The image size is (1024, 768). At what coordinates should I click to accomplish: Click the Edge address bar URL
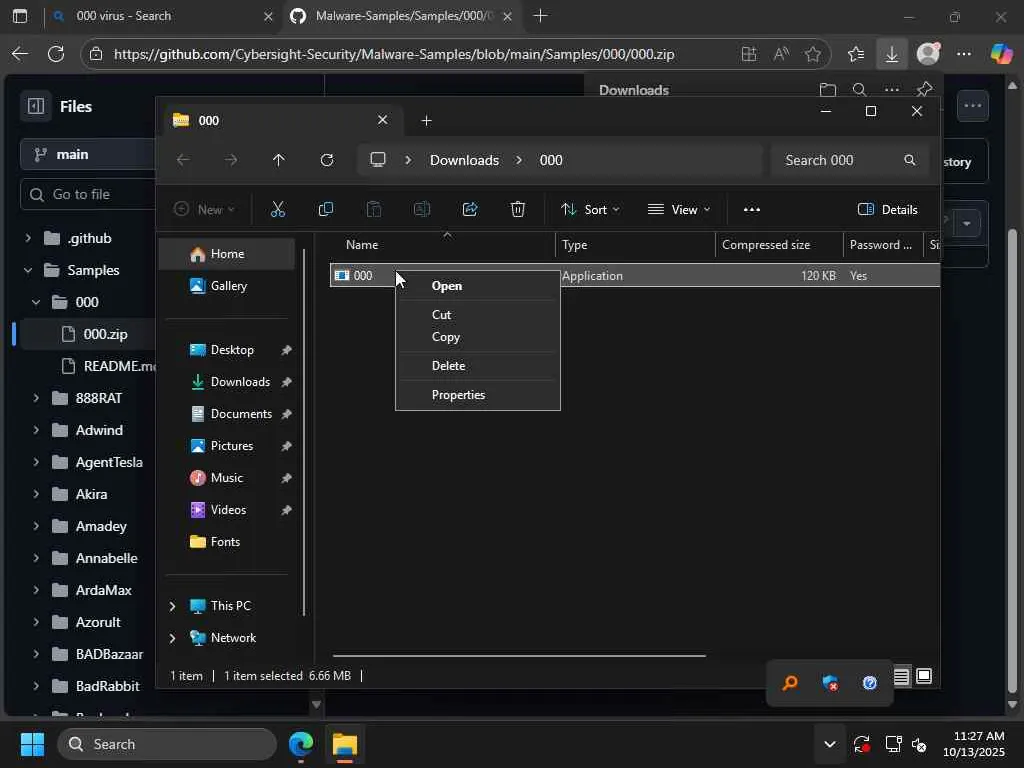pos(394,54)
